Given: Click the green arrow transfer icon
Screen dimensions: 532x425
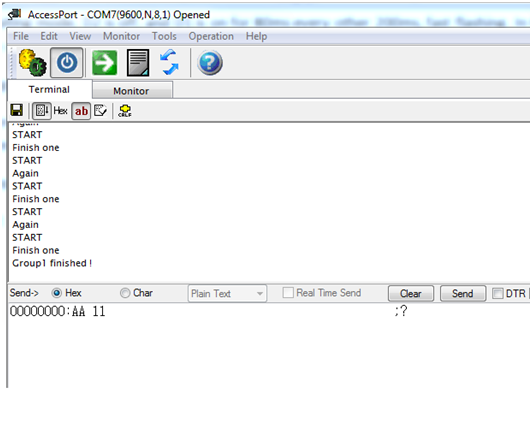Looking at the screenshot, I should pyautogui.click(x=104, y=63).
